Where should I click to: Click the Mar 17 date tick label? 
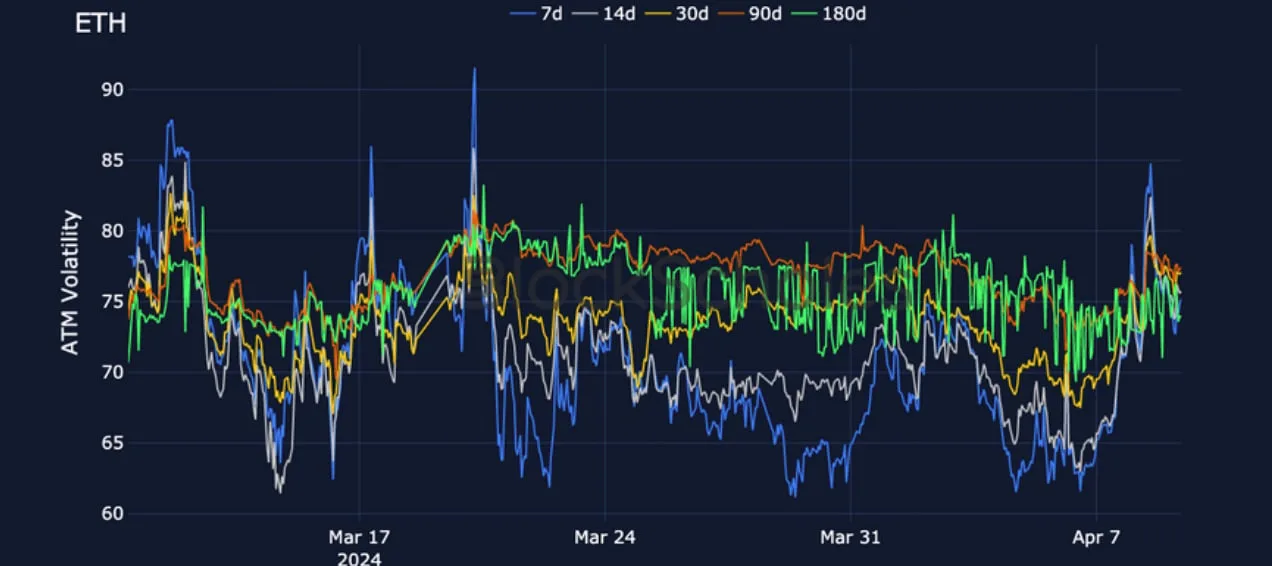[x=359, y=537]
